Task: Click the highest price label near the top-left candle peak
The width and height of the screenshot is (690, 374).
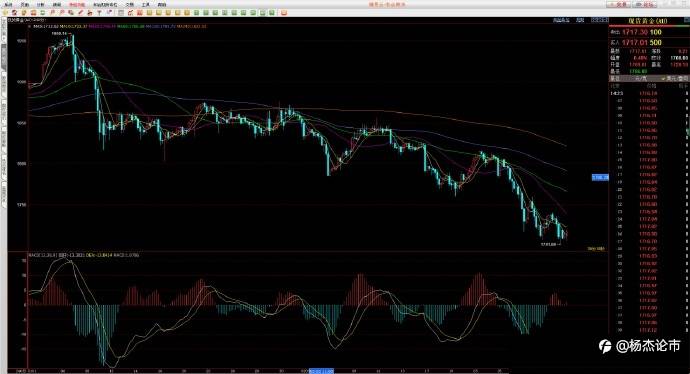Action: pyautogui.click(x=59, y=33)
